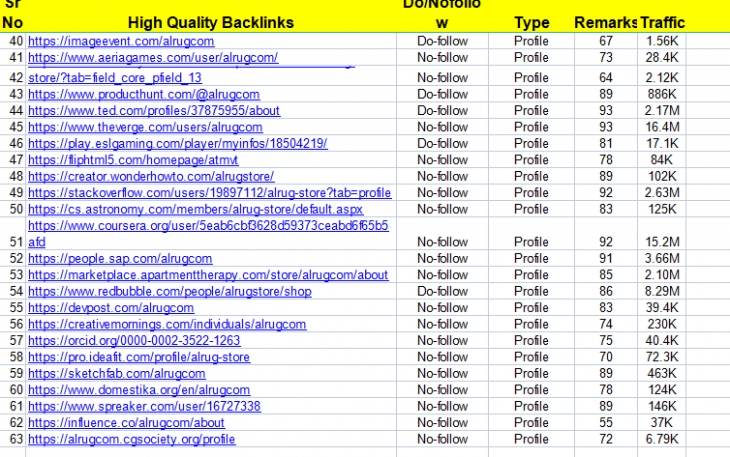
Task: Open the orcid.org 0000-0002-3522-1263 link
Action: [134, 341]
